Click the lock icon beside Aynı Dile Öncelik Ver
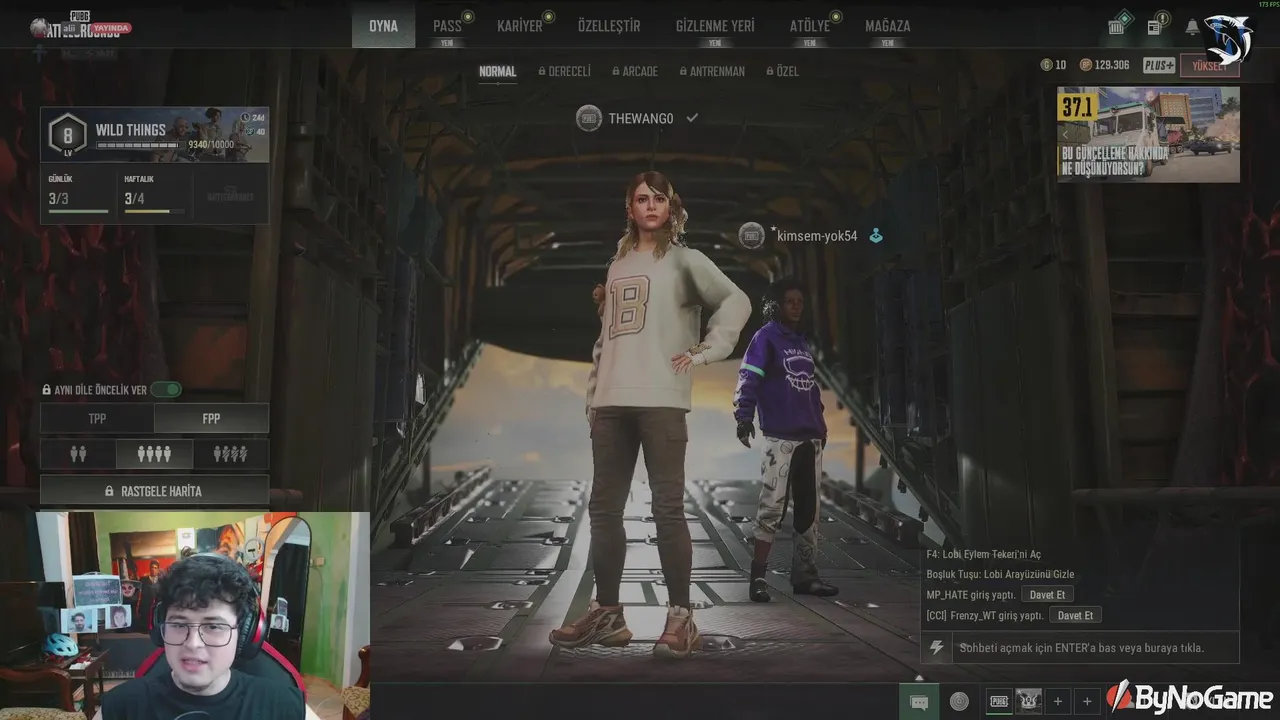This screenshot has width=1280, height=720. (46, 390)
